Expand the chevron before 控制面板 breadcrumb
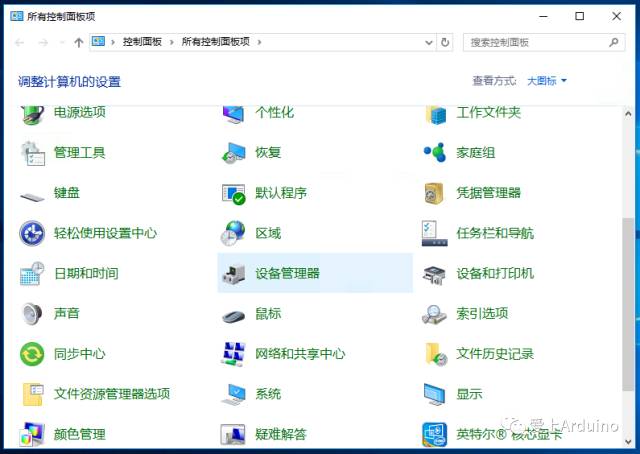Viewport: 640px width, 454px height. point(113,42)
